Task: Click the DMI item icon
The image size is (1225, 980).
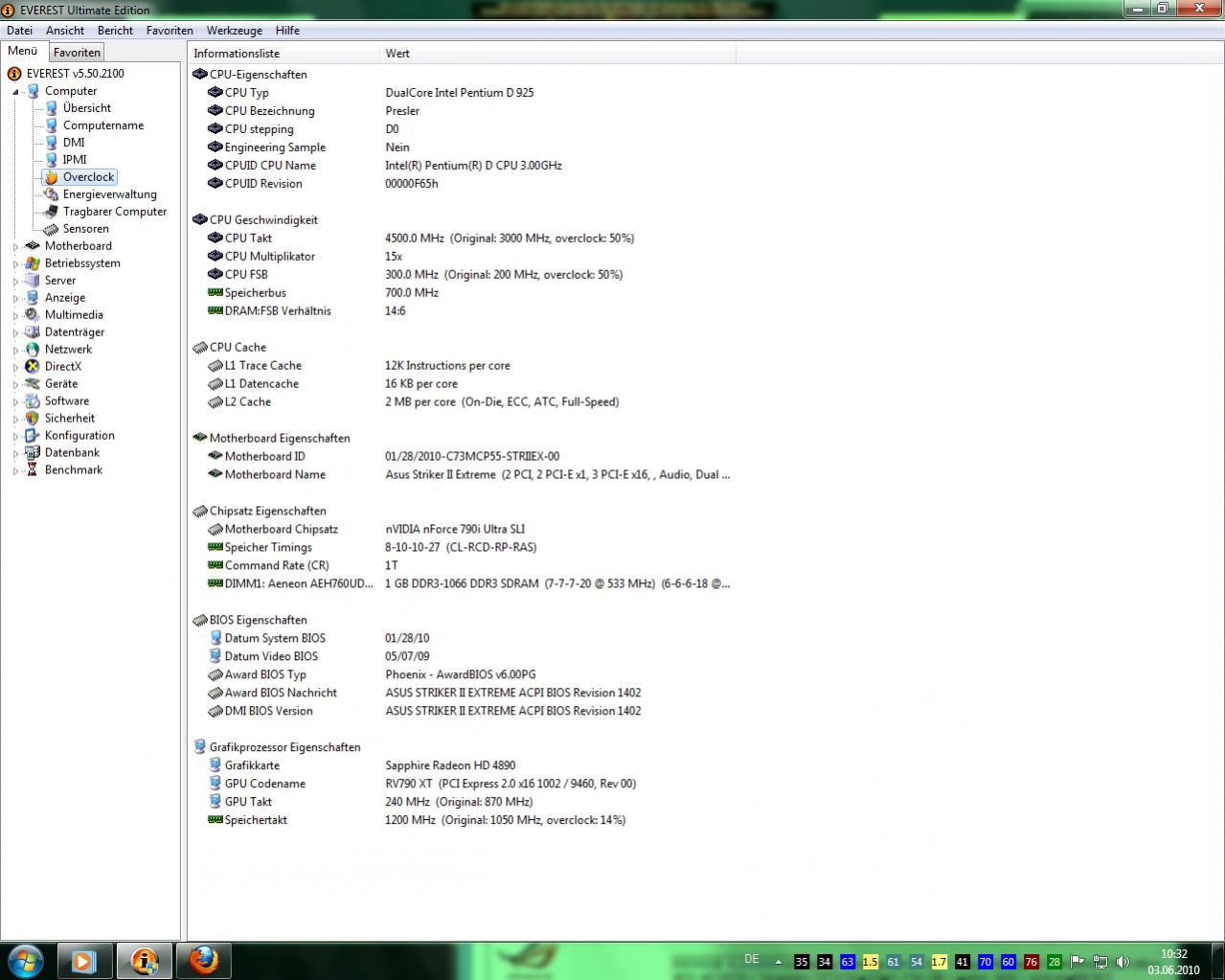Action: [51, 143]
